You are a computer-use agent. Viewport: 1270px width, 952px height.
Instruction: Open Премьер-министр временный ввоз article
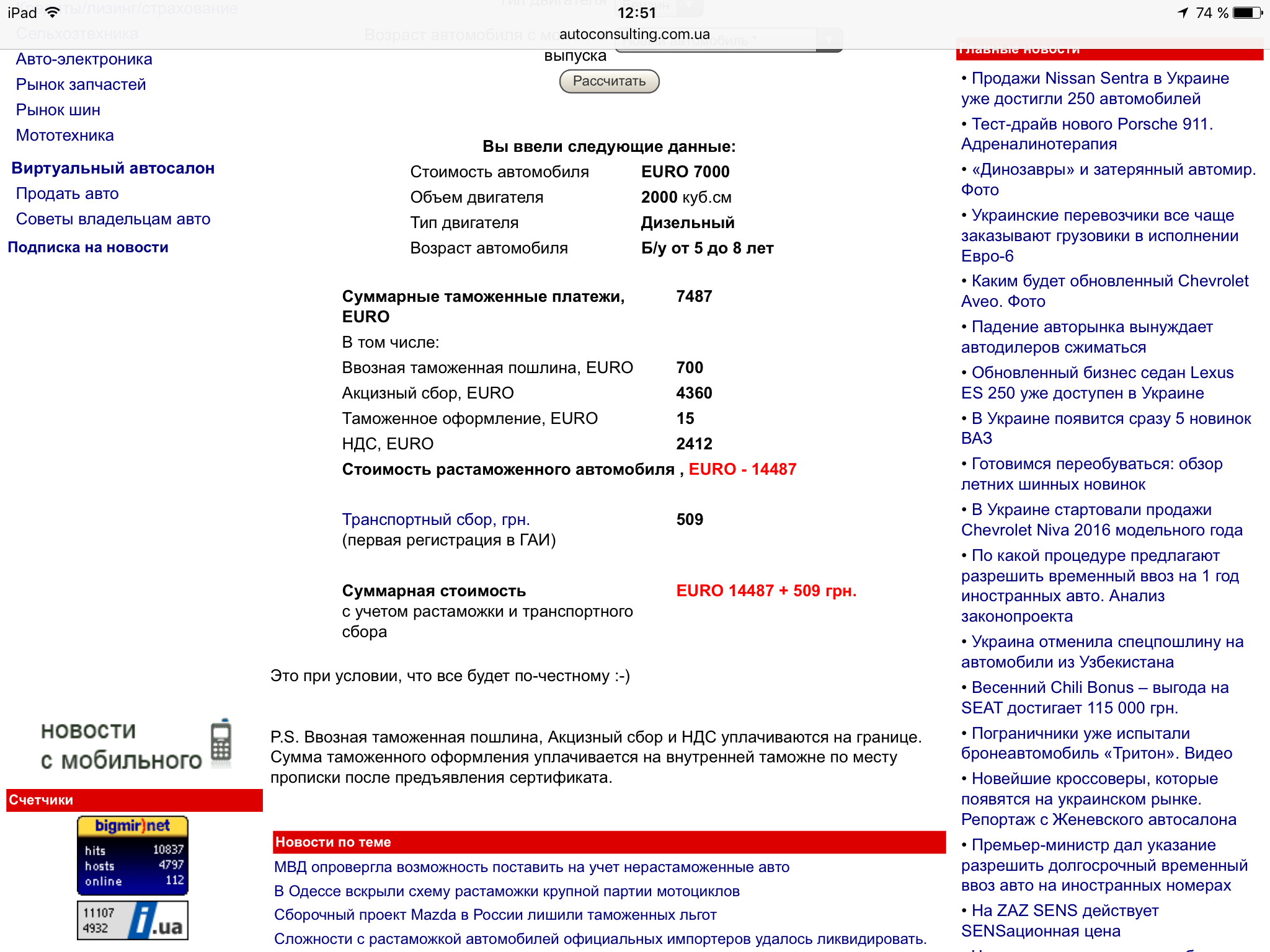coord(1104,865)
